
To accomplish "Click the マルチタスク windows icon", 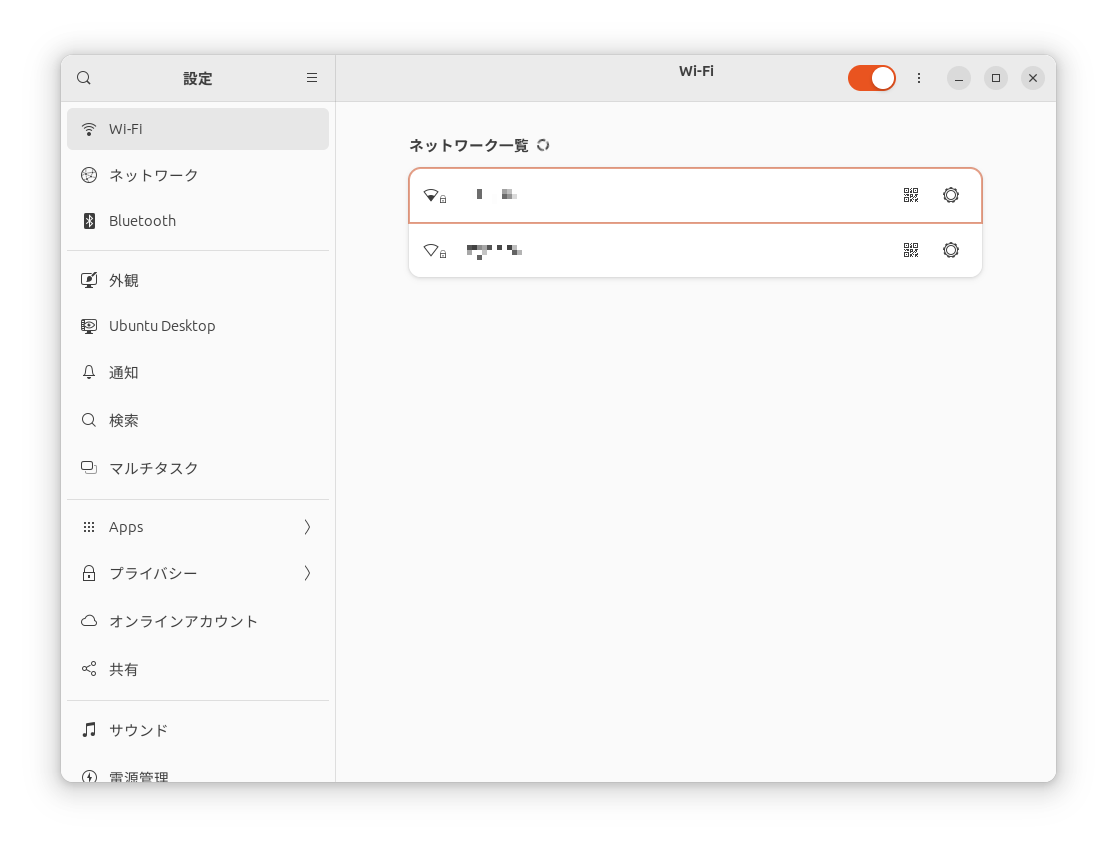I will point(89,468).
